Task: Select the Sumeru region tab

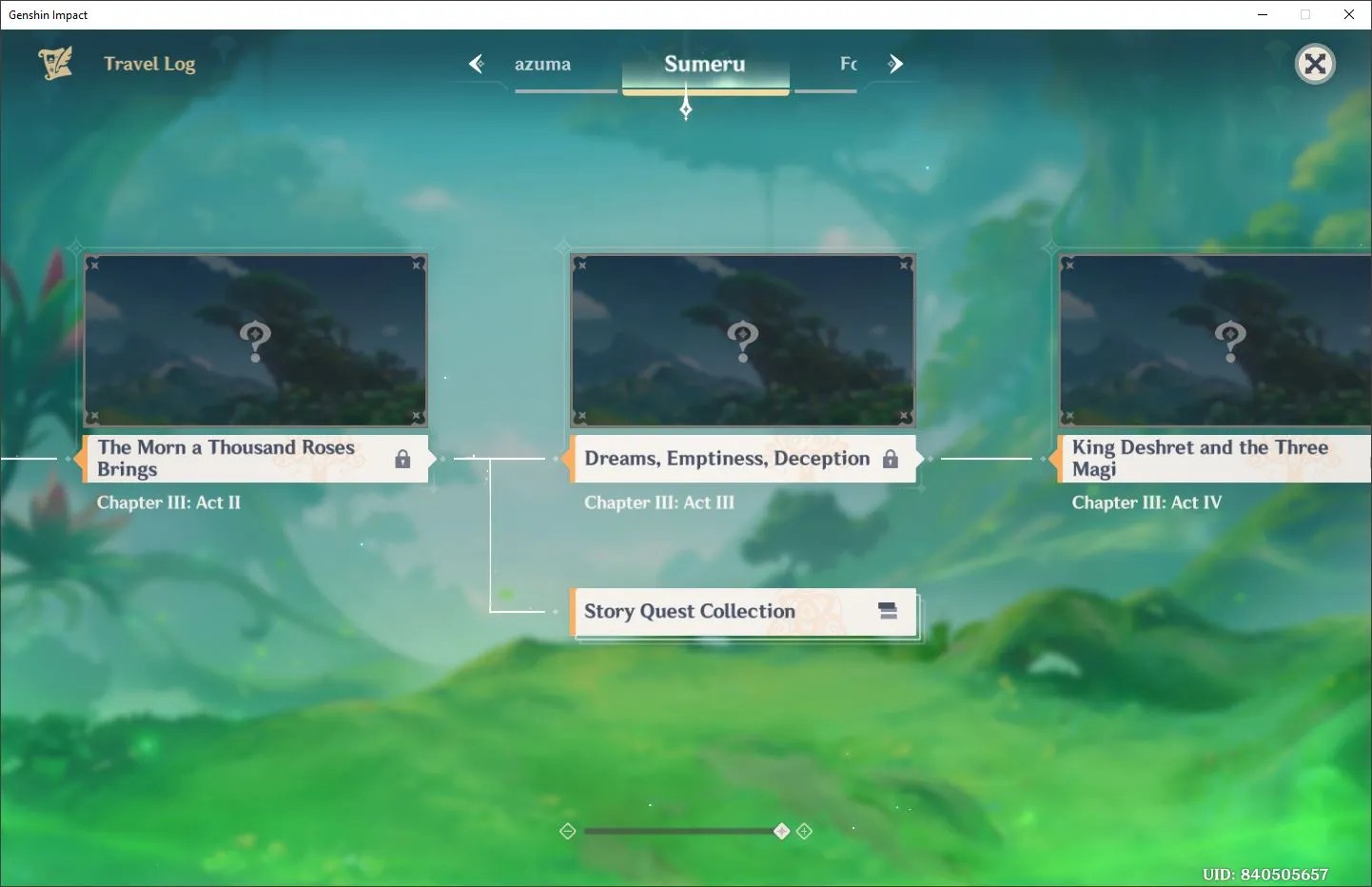Action: coord(705,64)
